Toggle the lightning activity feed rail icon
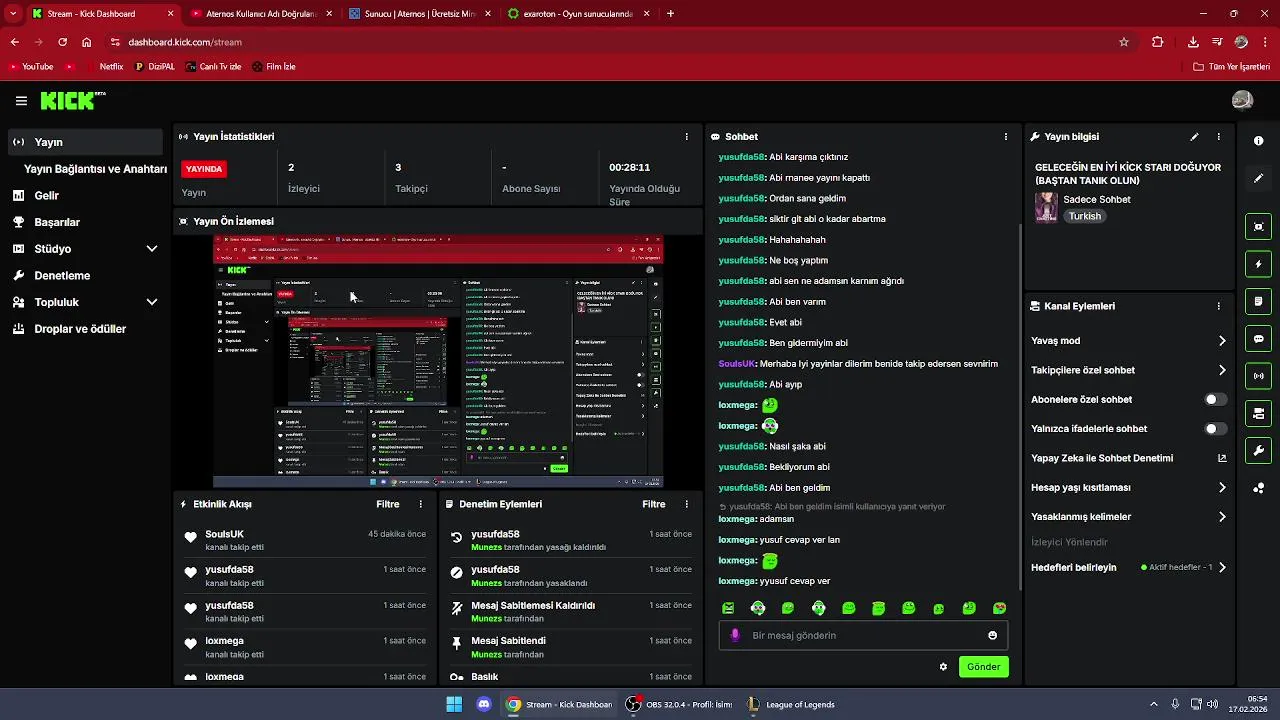 (x=1258, y=264)
